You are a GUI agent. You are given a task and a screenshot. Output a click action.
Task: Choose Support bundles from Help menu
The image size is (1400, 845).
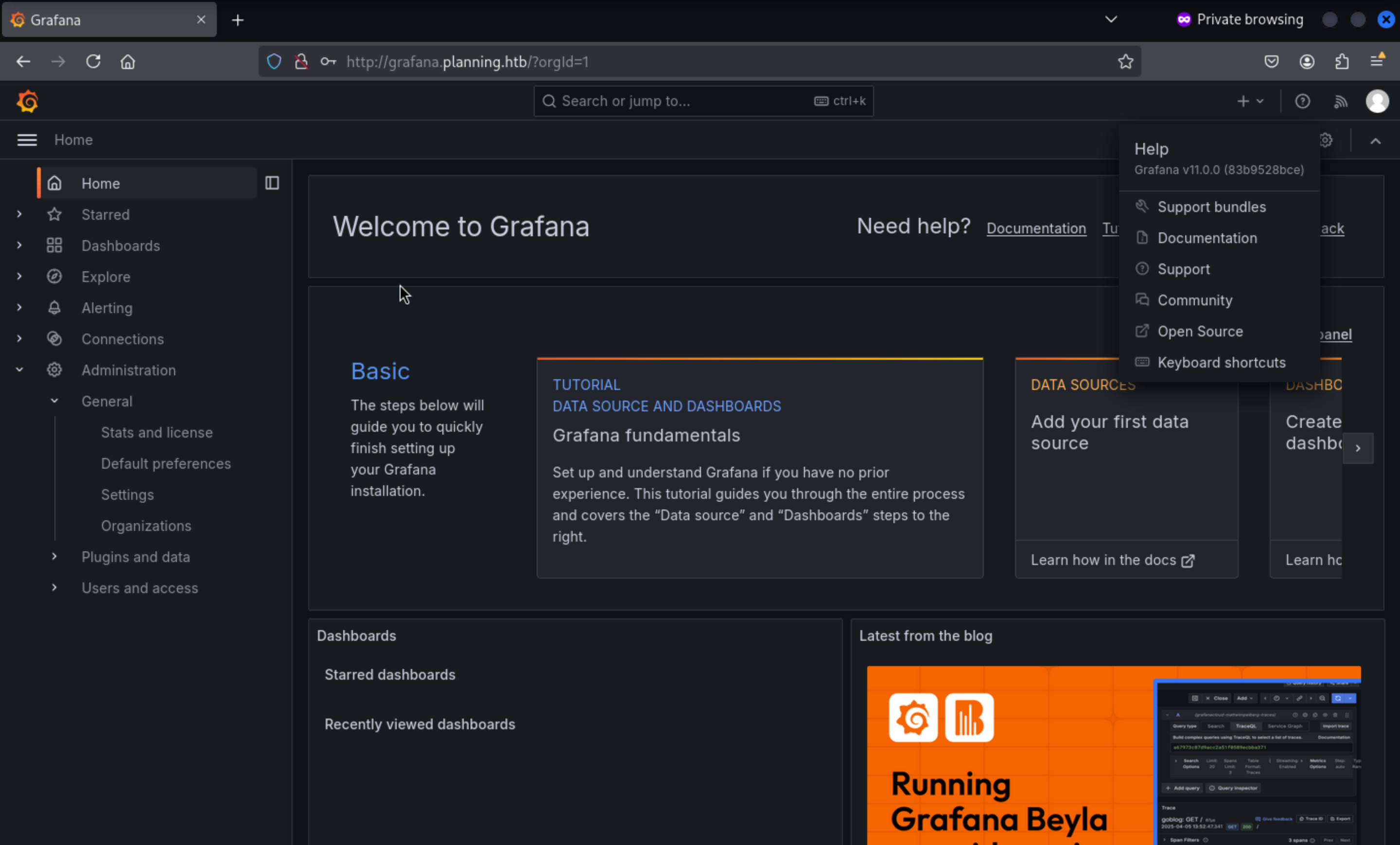point(1211,207)
